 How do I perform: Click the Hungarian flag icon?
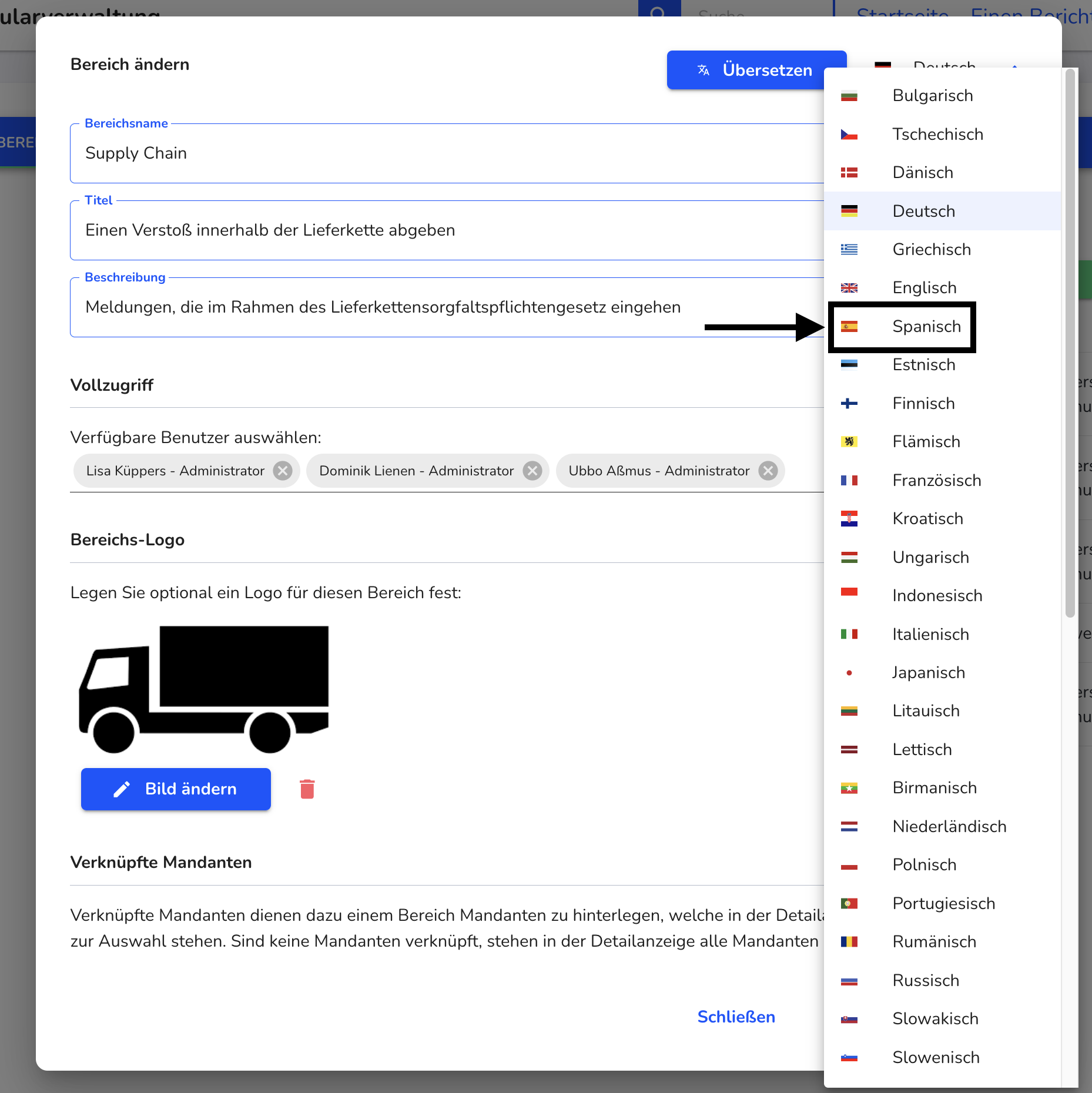pos(849,558)
